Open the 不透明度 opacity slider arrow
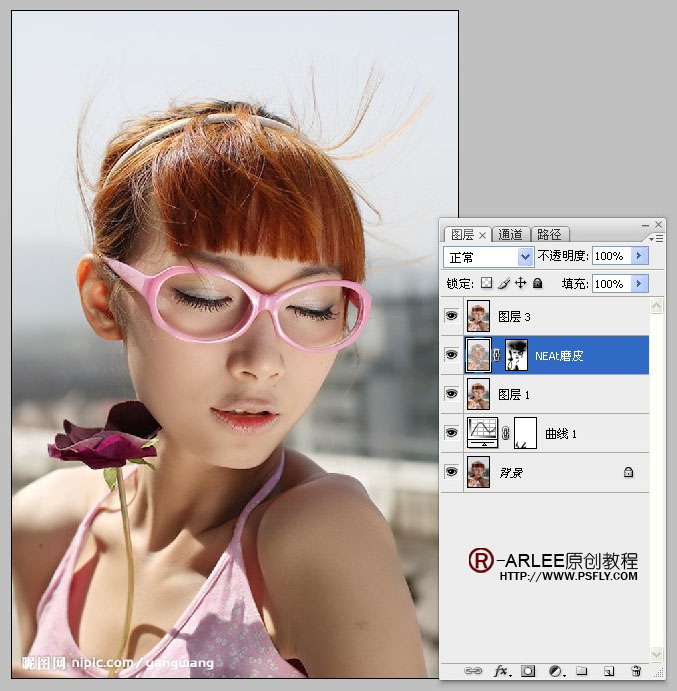Viewport: 677px width, 691px height. [x=640, y=256]
